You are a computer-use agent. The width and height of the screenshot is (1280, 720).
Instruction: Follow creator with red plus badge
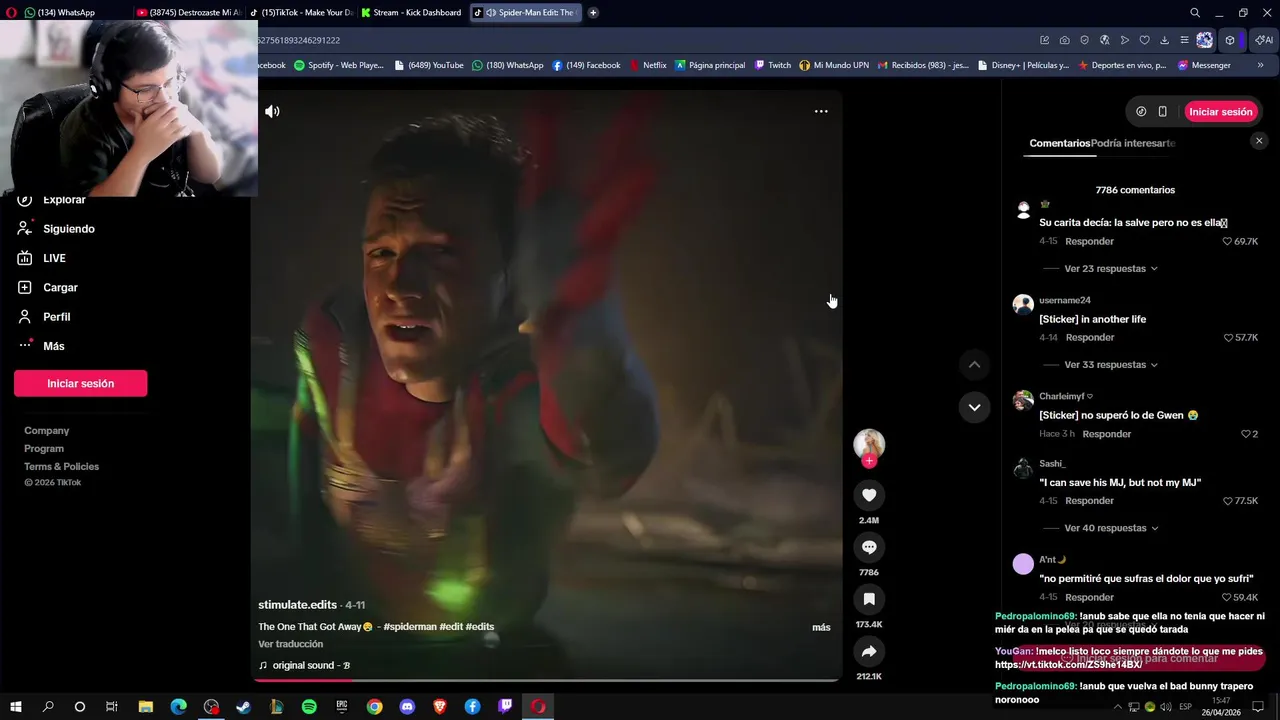point(869,461)
